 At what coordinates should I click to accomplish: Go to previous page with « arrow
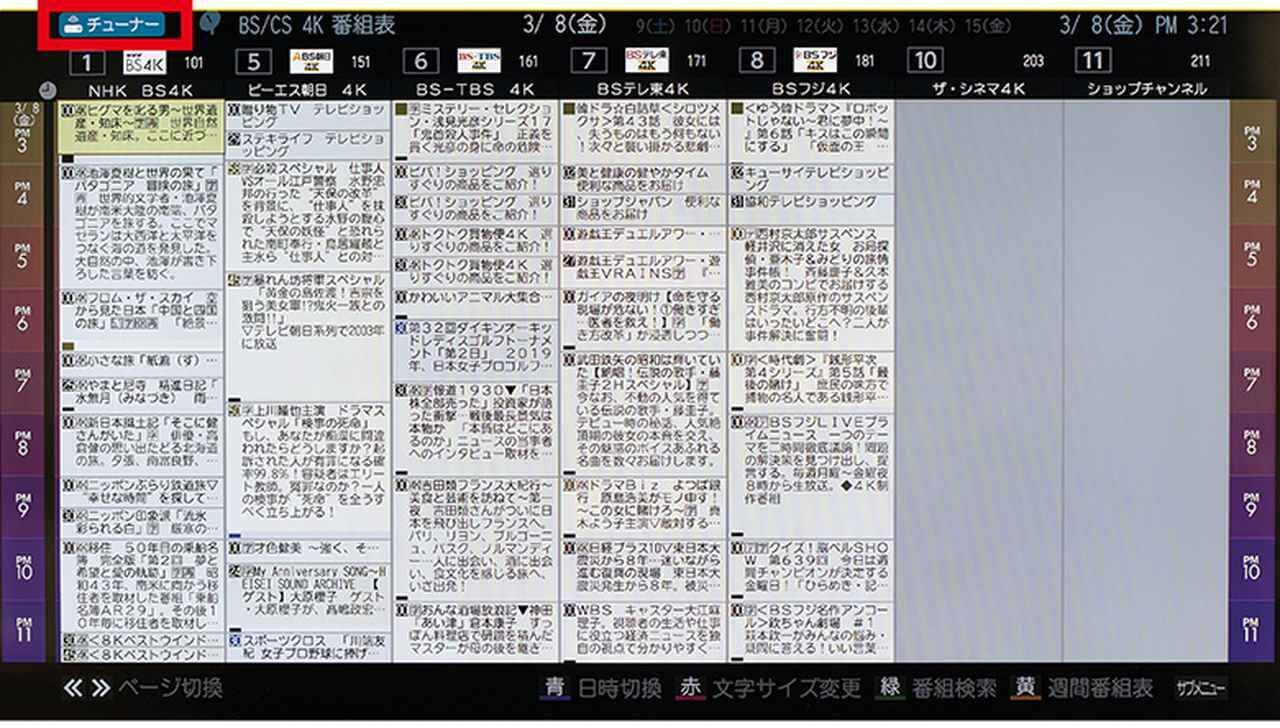click(x=73, y=689)
